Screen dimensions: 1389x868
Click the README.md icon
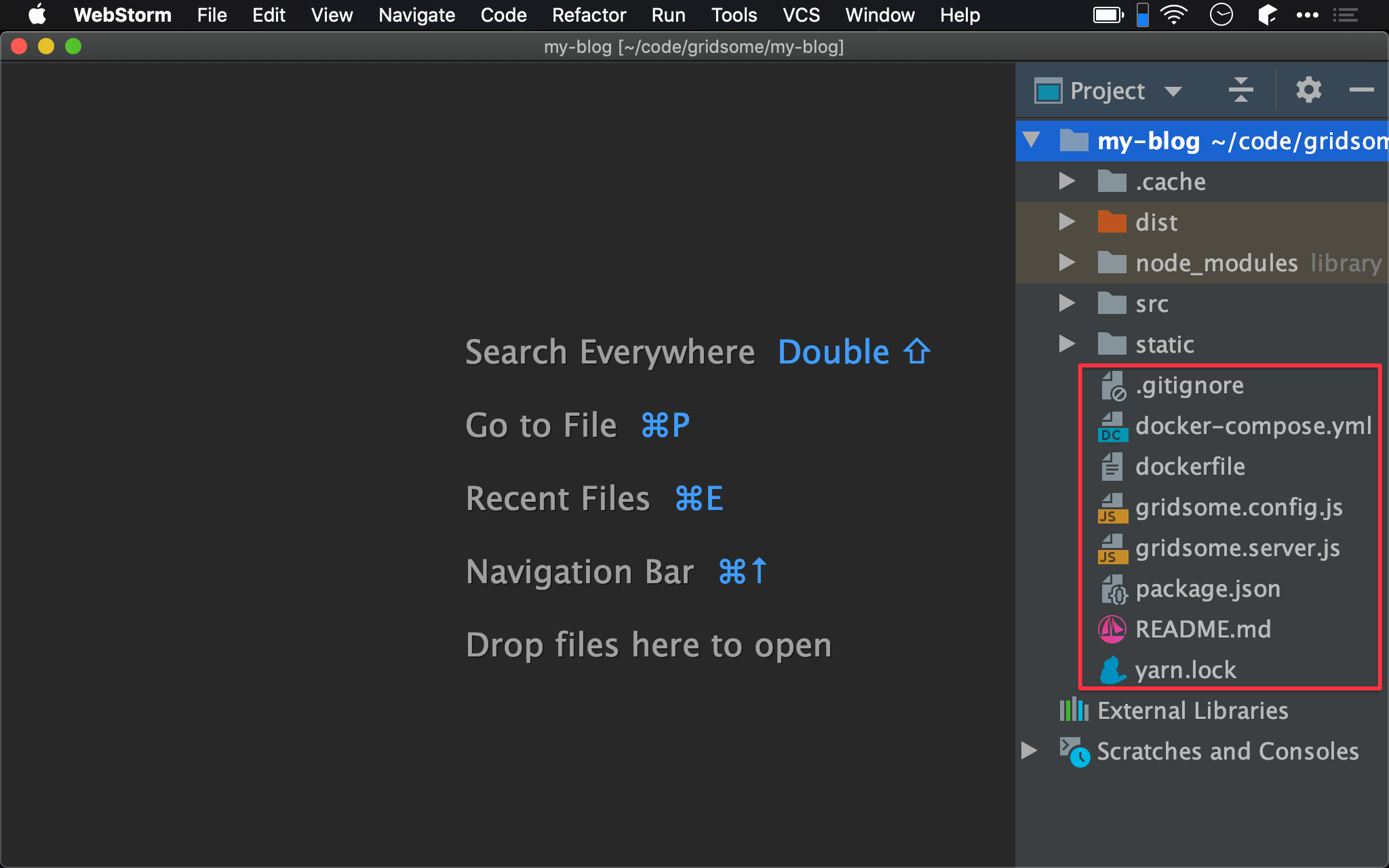click(x=1112, y=629)
